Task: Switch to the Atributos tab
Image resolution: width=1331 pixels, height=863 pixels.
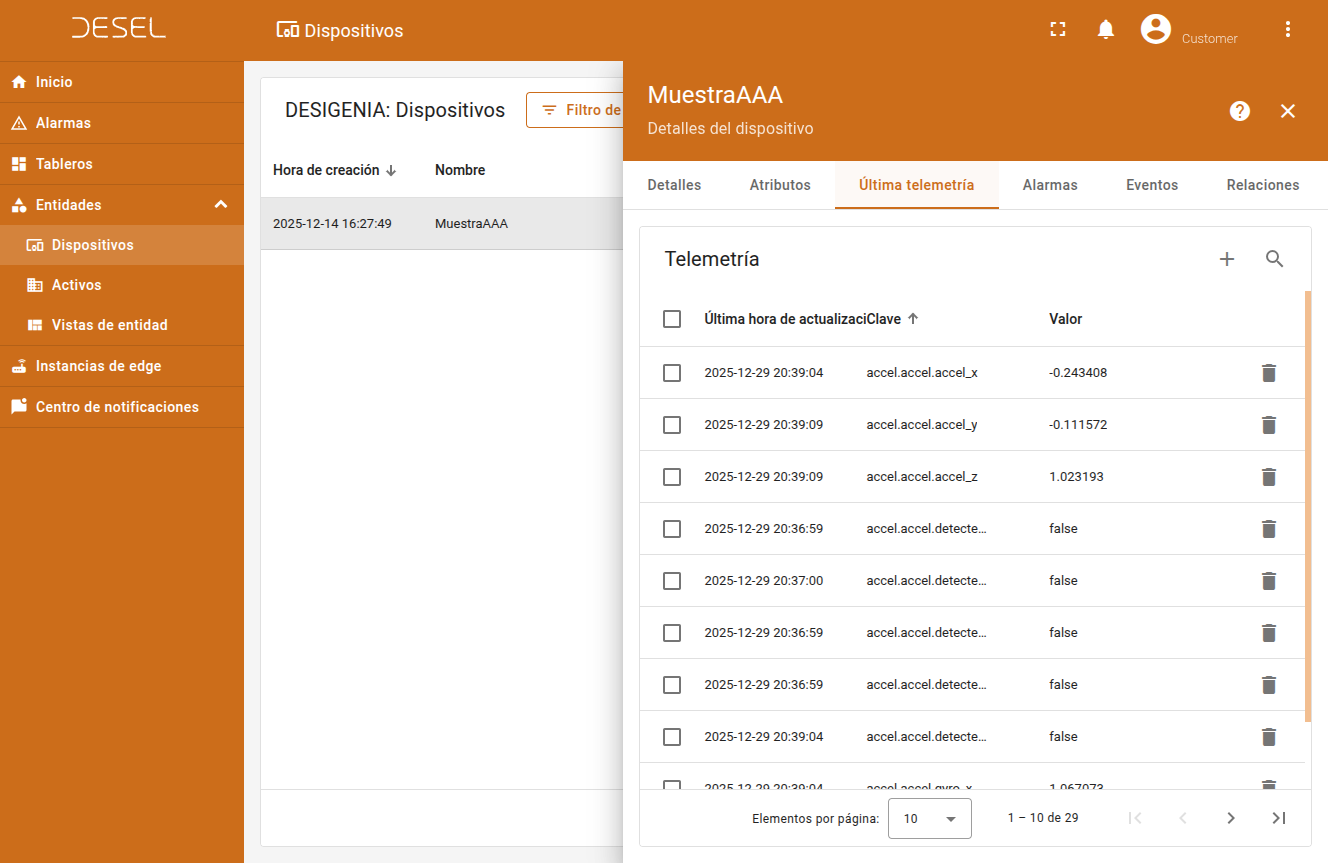Action: click(780, 185)
